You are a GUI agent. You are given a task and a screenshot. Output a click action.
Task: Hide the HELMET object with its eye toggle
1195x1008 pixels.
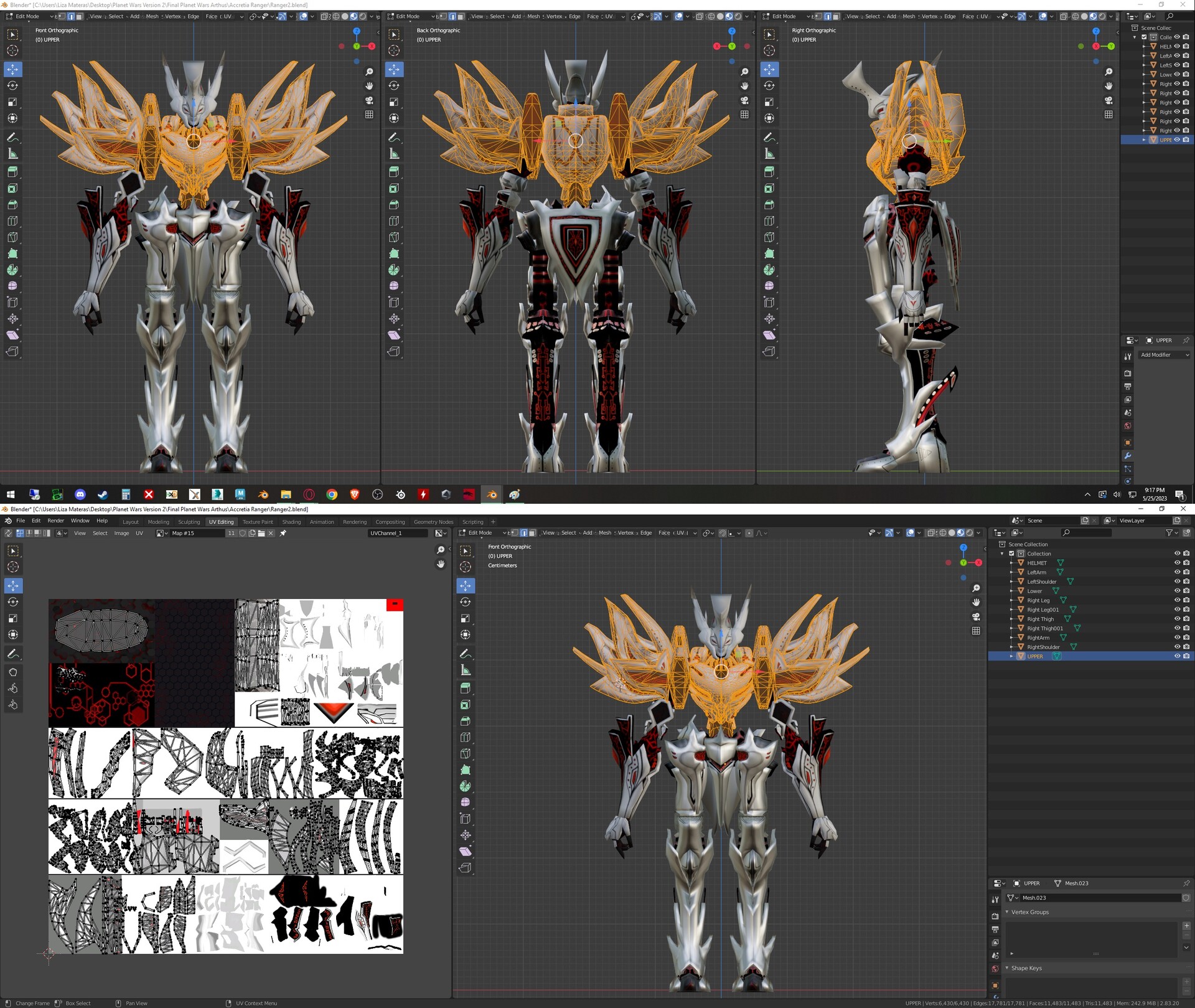coord(1176,563)
